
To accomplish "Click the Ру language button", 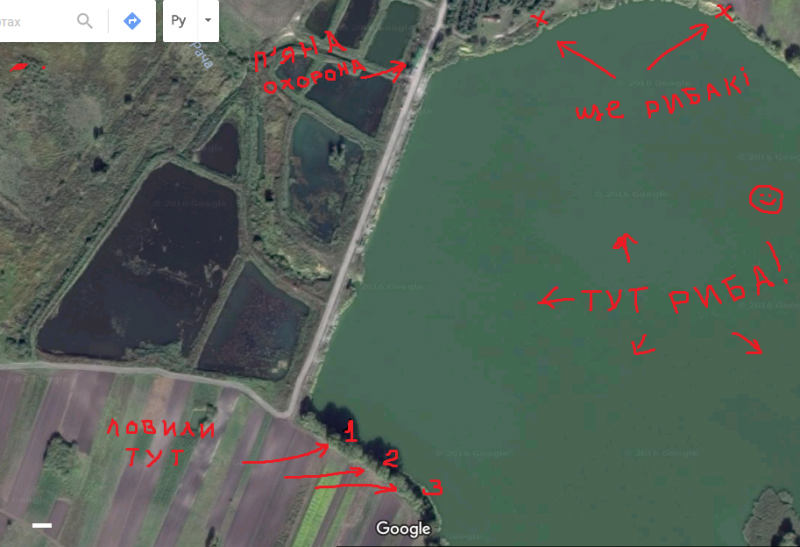I will click(x=178, y=21).
